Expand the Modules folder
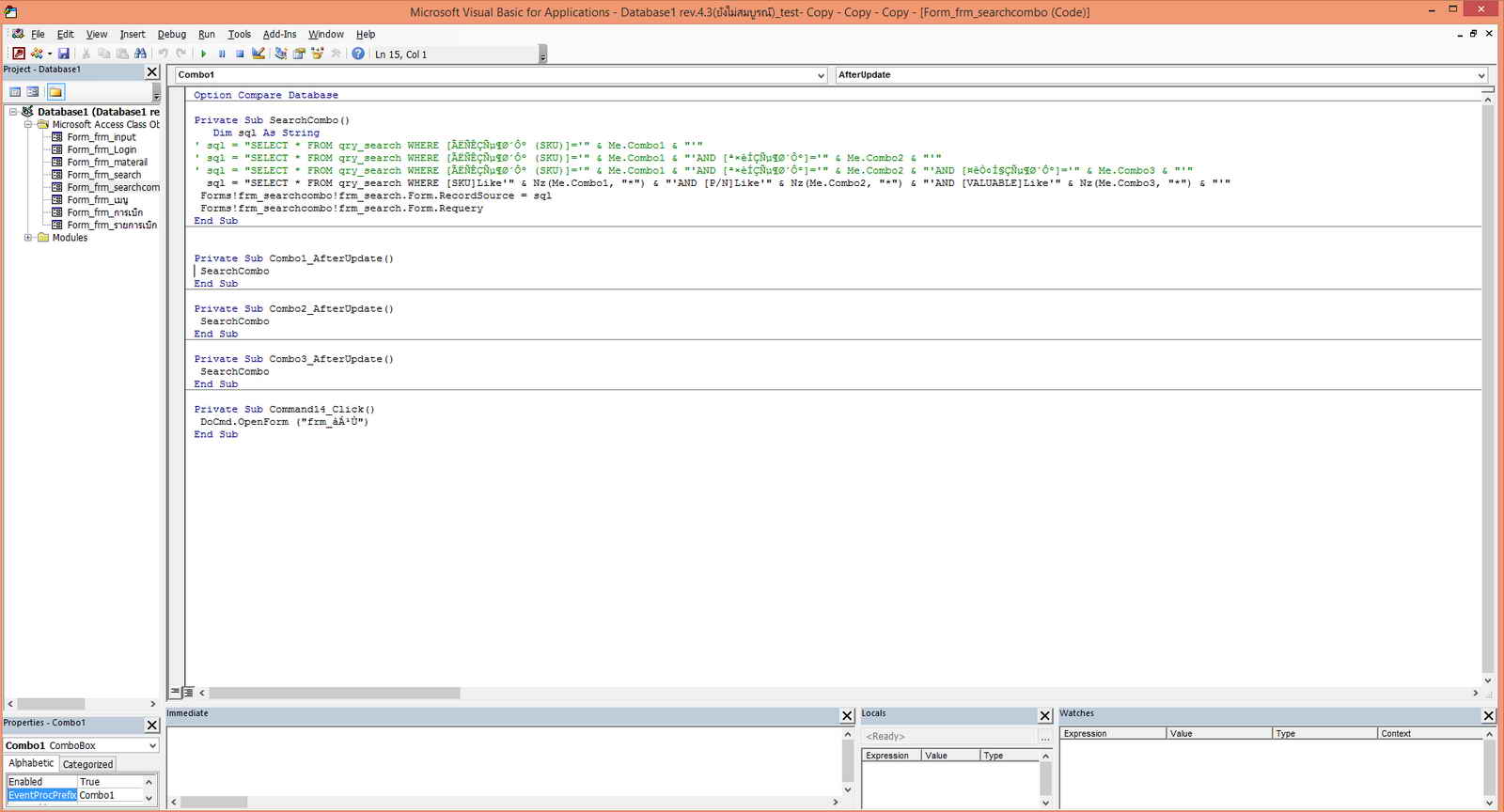Viewport: 1504px width, 812px height. pos(28,238)
